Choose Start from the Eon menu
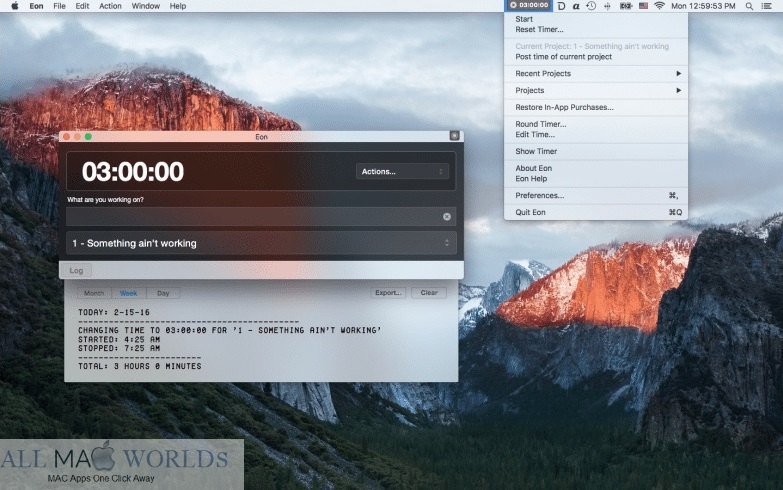The height and width of the screenshot is (490, 783). click(524, 19)
